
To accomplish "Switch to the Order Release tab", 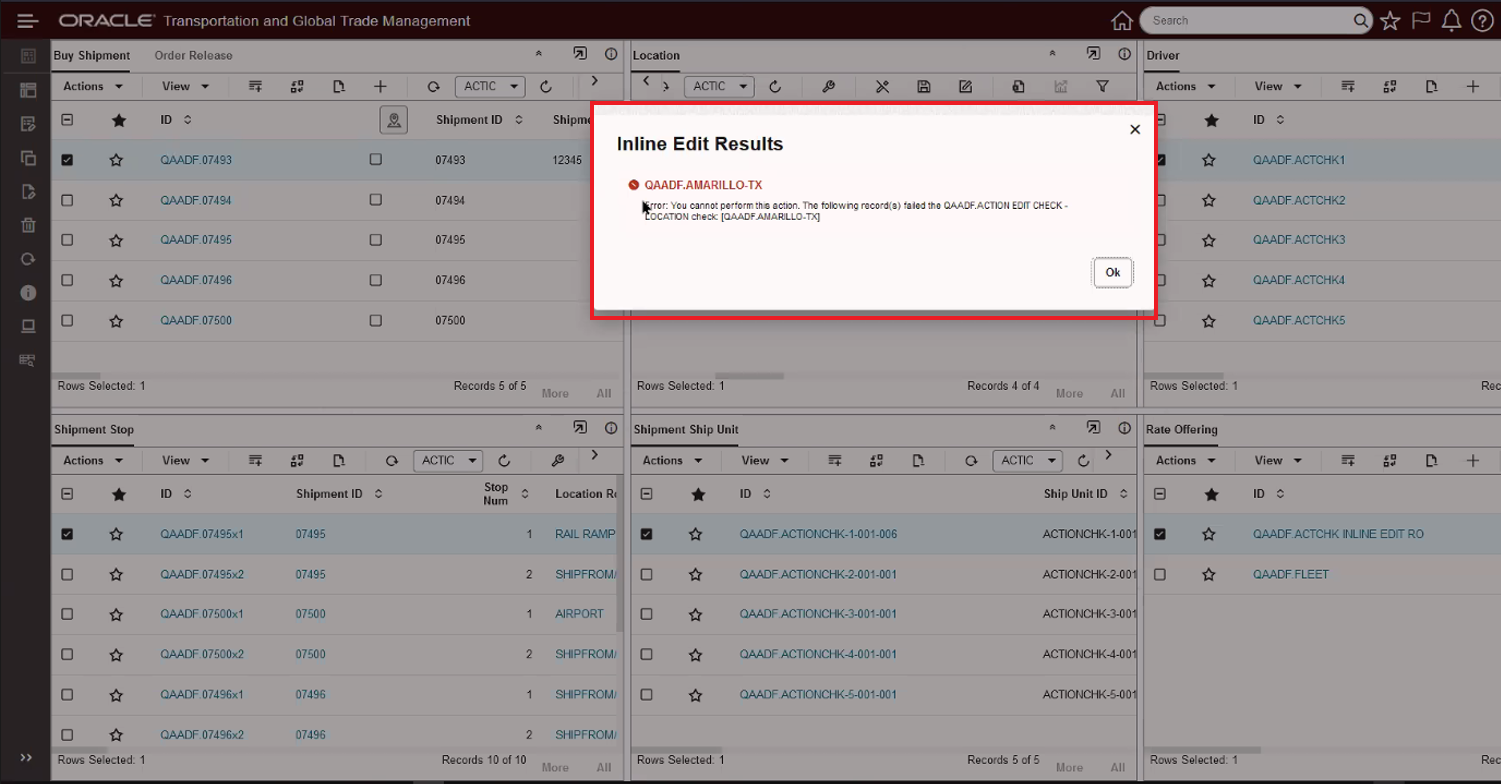I will [x=193, y=56].
